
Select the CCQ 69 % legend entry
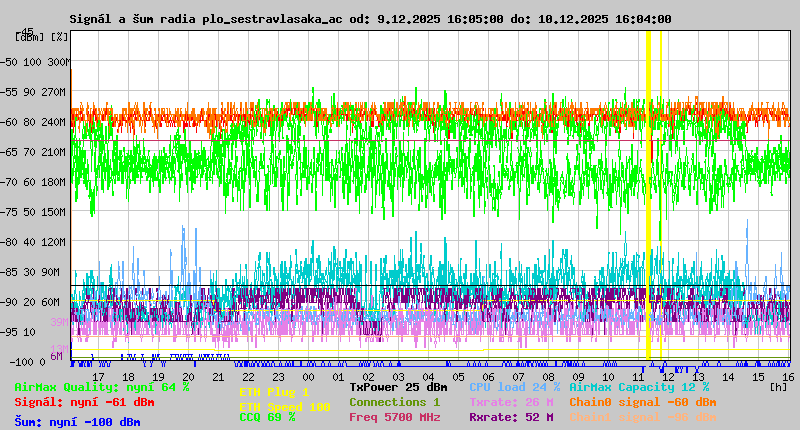[267, 417]
